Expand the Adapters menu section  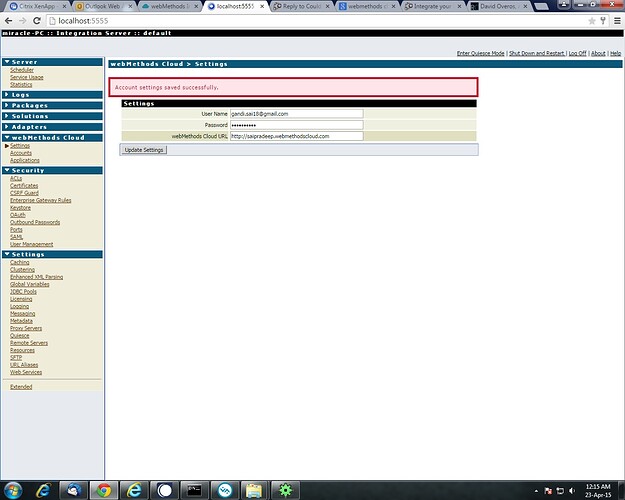click(52, 127)
